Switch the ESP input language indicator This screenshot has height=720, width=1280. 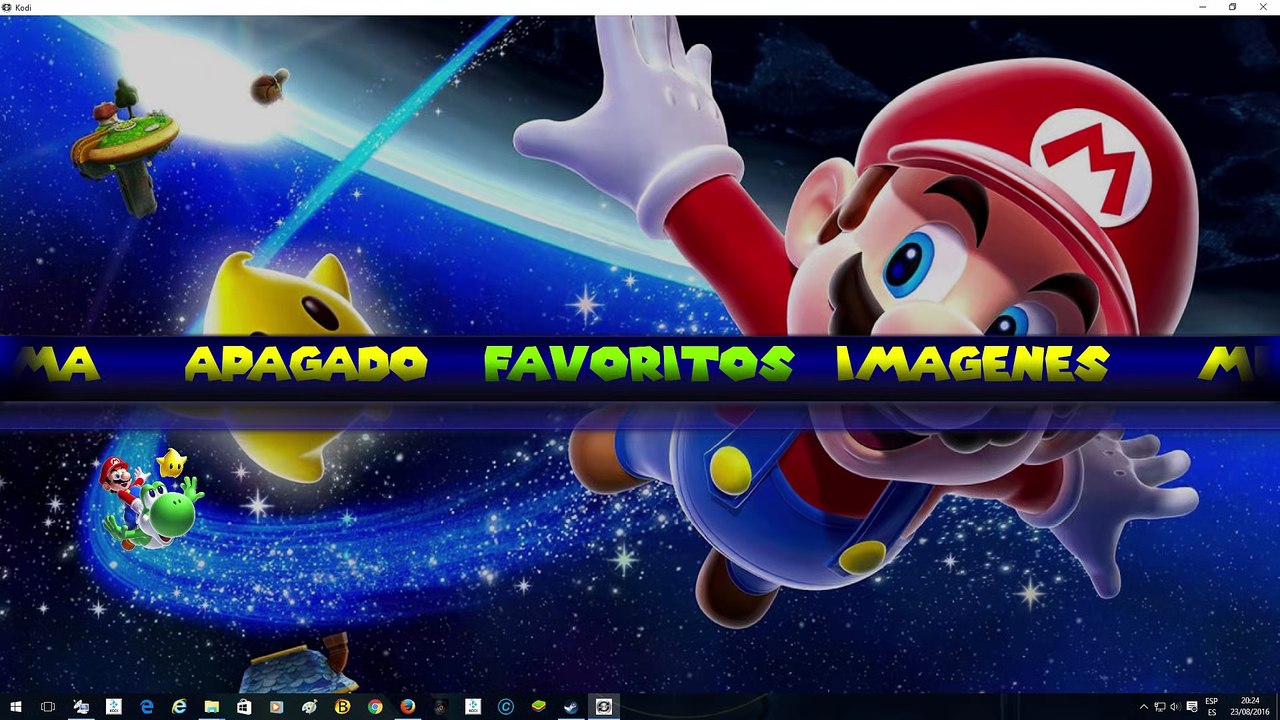[x=1212, y=707]
